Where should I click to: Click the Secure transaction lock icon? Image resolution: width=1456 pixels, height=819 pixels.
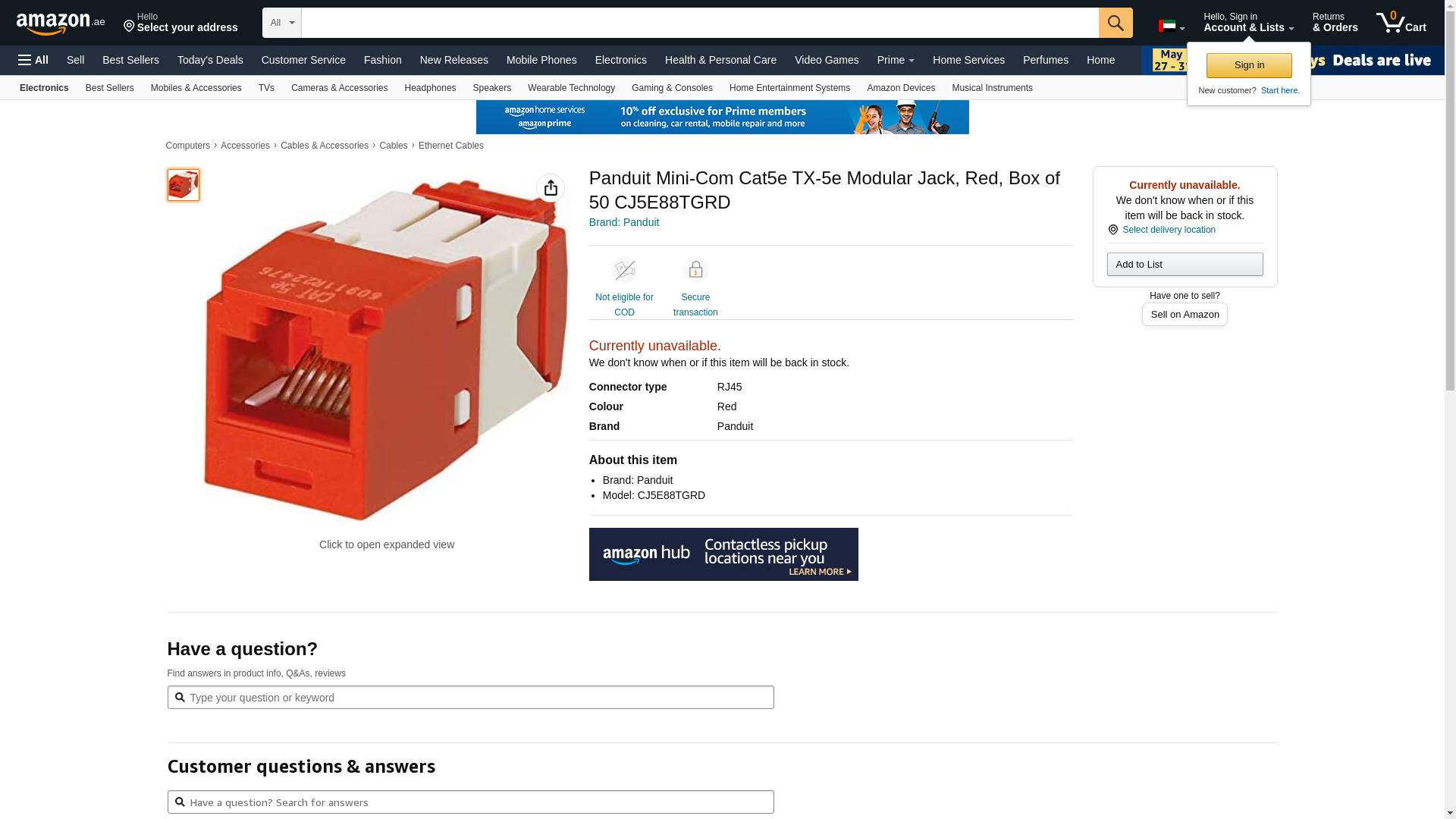(695, 270)
